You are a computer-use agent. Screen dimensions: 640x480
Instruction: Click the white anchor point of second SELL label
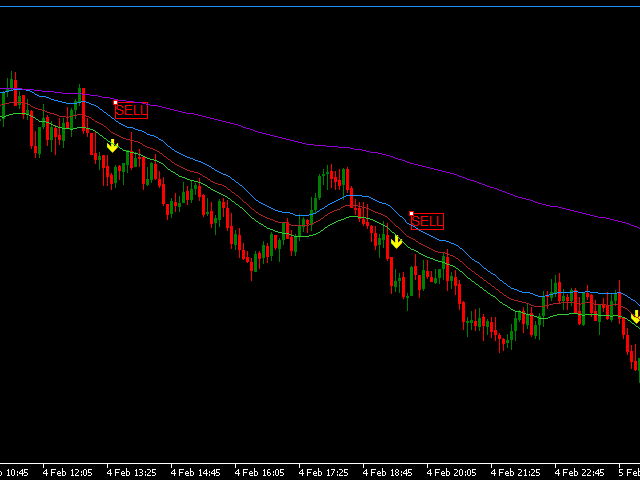tap(411, 212)
